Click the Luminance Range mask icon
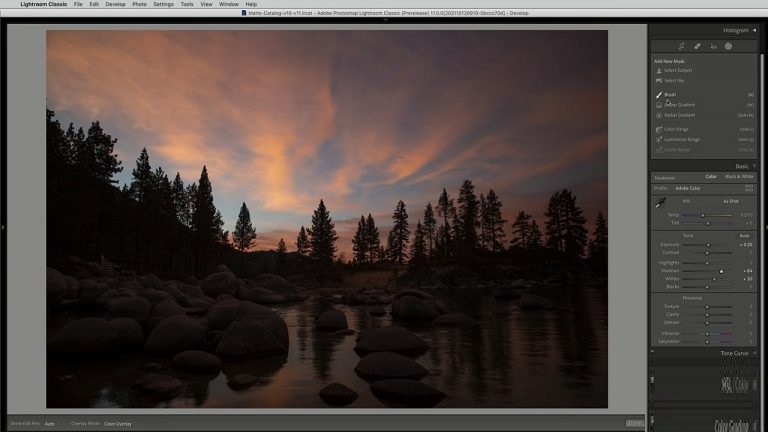Screen dimensions: 768x432 pyautogui.click(x=659, y=140)
